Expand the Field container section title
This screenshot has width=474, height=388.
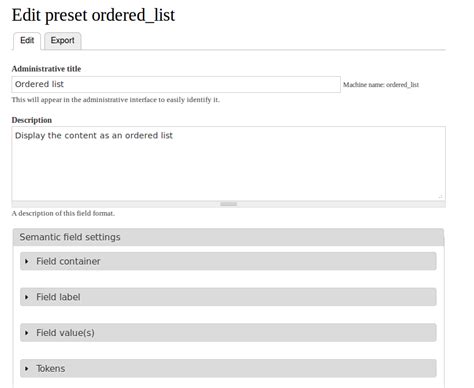point(68,261)
